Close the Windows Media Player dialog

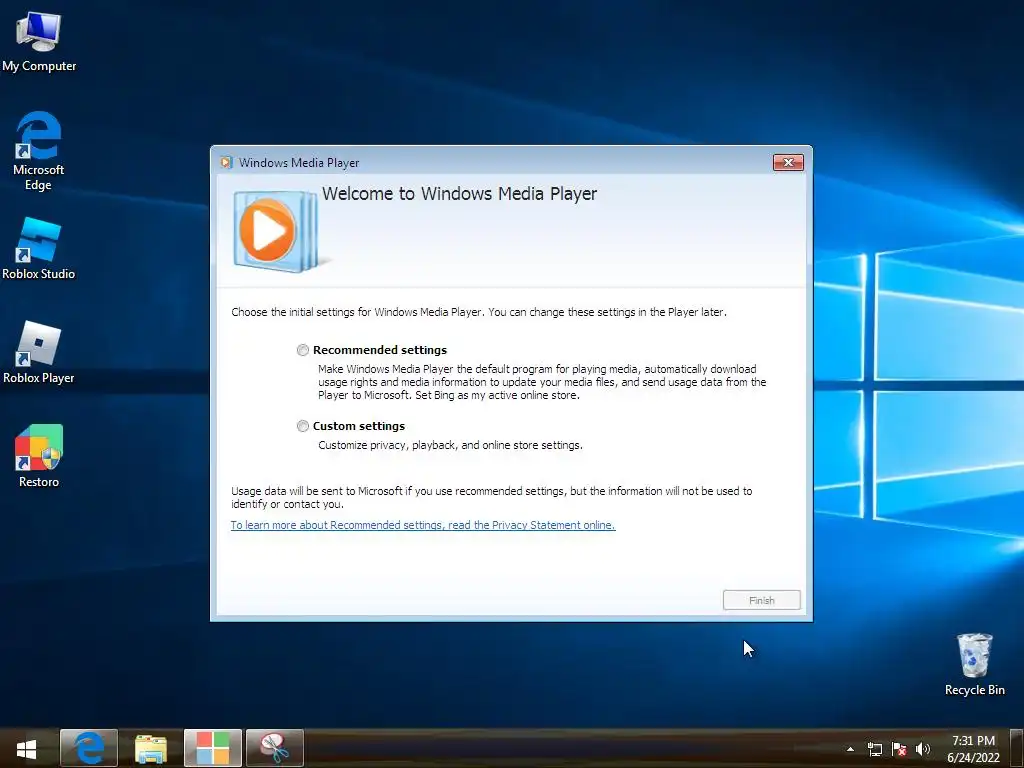788,163
